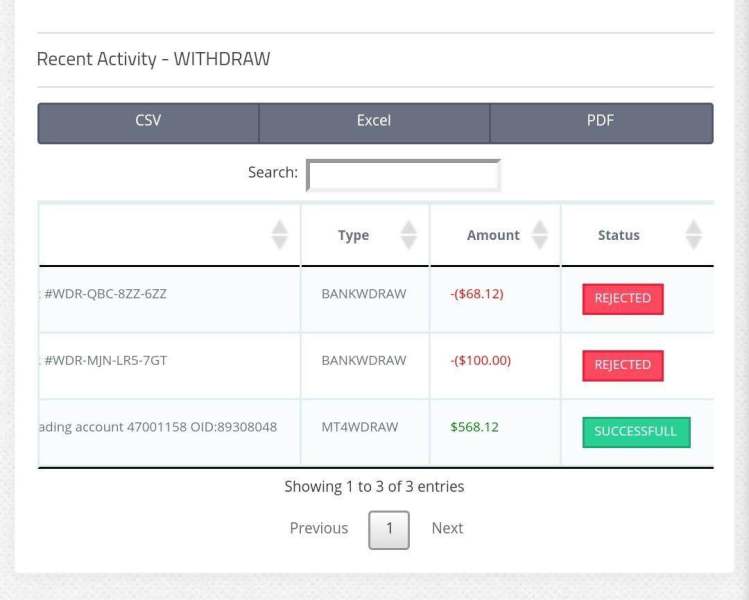749x600 pixels.
Task: Export the withdraw table as CSV
Action: 148,121
